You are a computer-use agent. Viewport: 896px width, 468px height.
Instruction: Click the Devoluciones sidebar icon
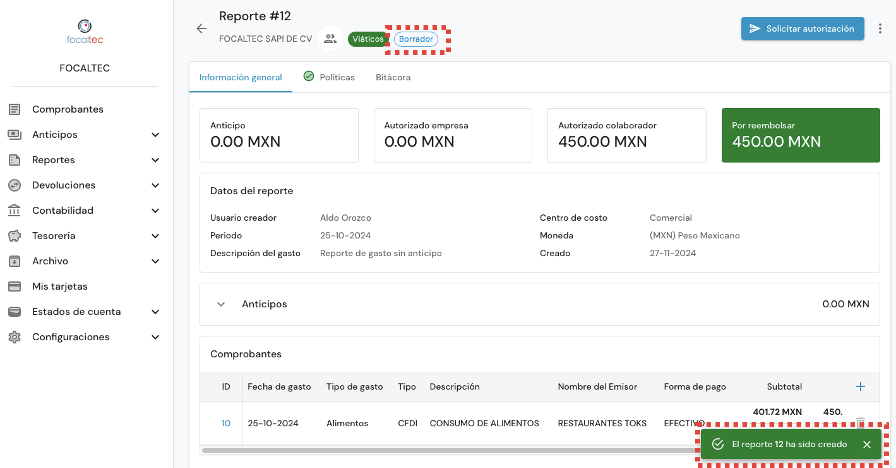coord(14,185)
